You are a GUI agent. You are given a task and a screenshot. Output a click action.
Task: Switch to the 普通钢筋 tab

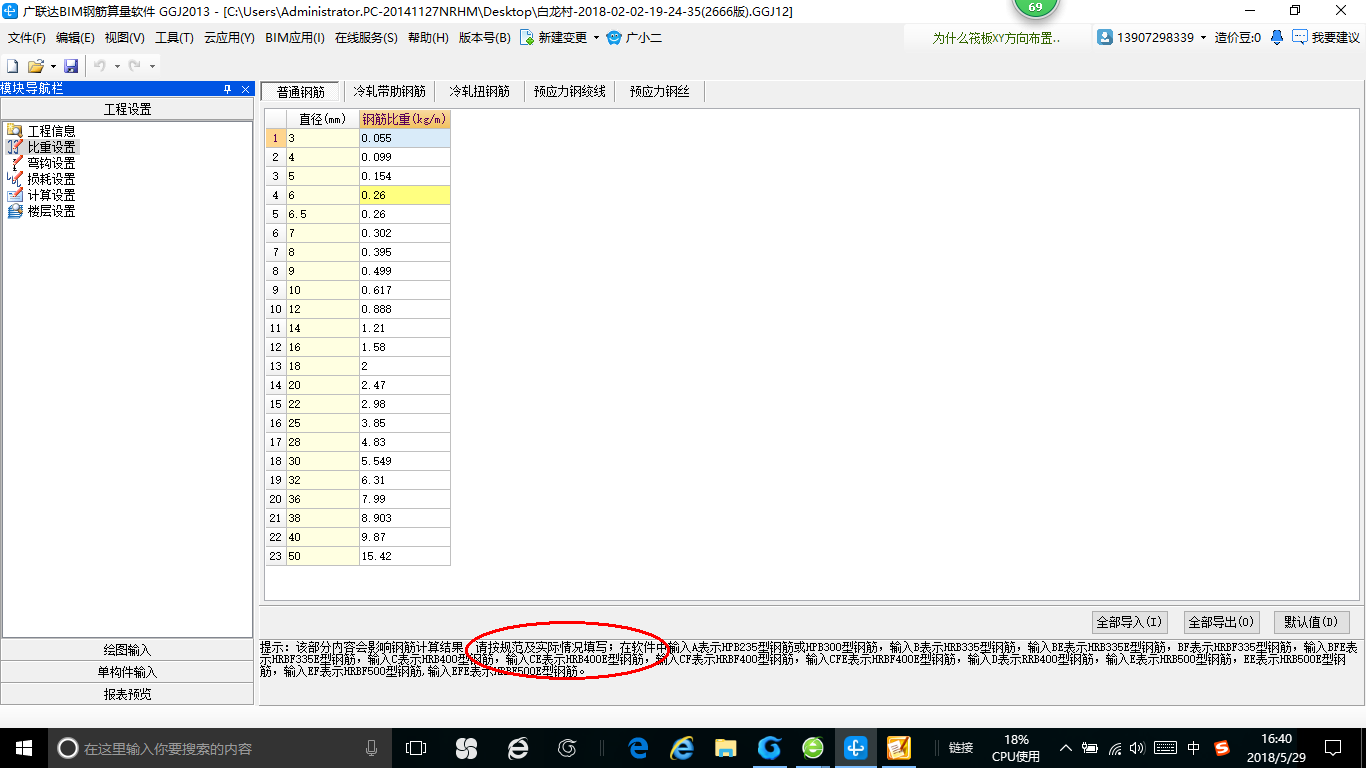click(300, 91)
